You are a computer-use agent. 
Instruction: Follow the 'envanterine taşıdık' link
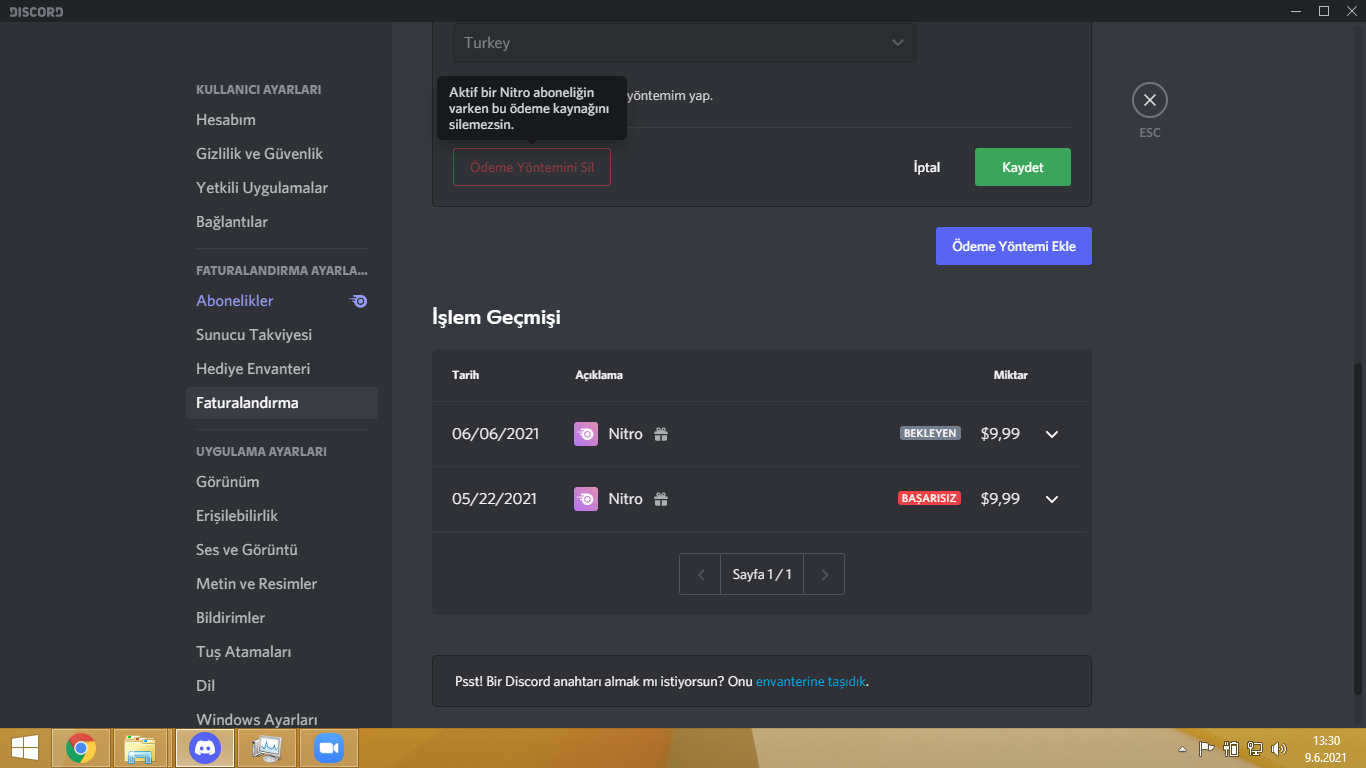click(x=811, y=682)
